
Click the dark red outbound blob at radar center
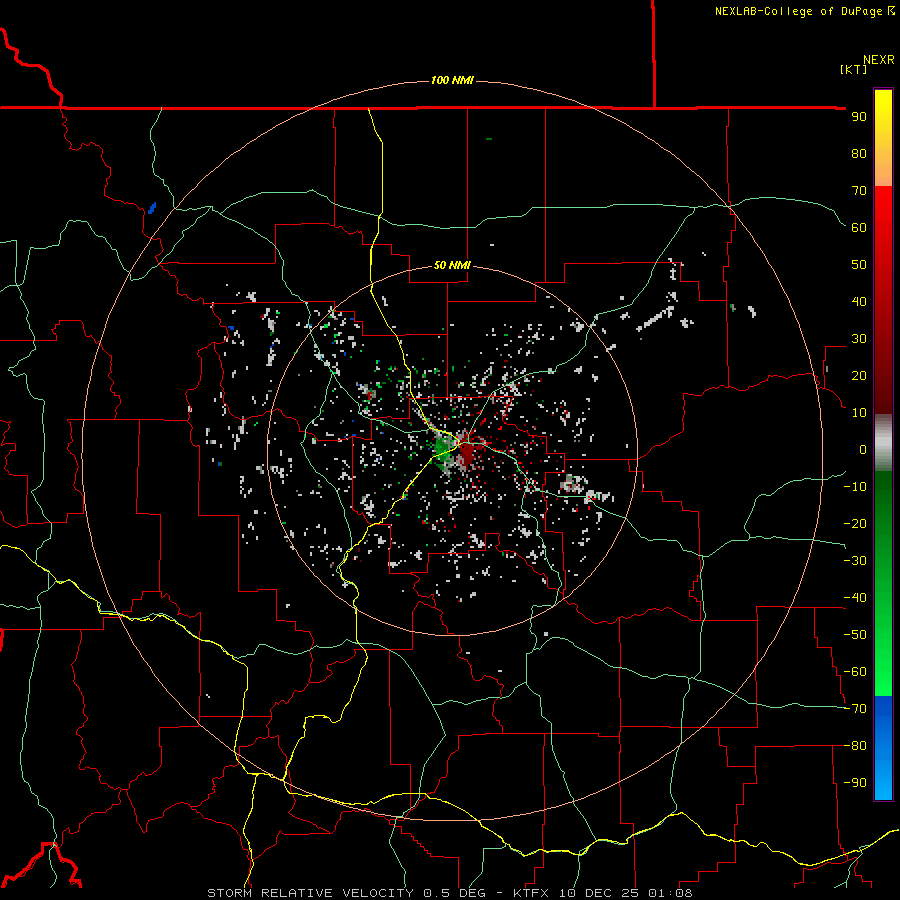(x=467, y=453)
